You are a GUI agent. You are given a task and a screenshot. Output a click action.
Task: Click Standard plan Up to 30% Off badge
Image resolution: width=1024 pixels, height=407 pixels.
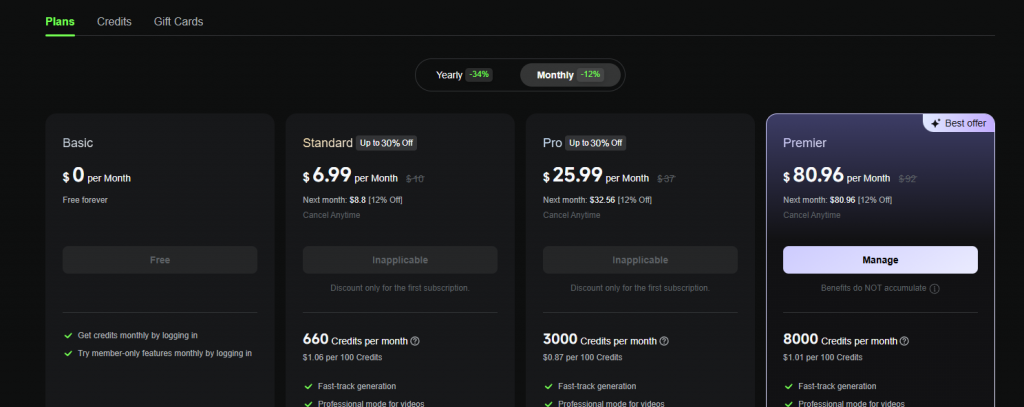coord(386,142)
